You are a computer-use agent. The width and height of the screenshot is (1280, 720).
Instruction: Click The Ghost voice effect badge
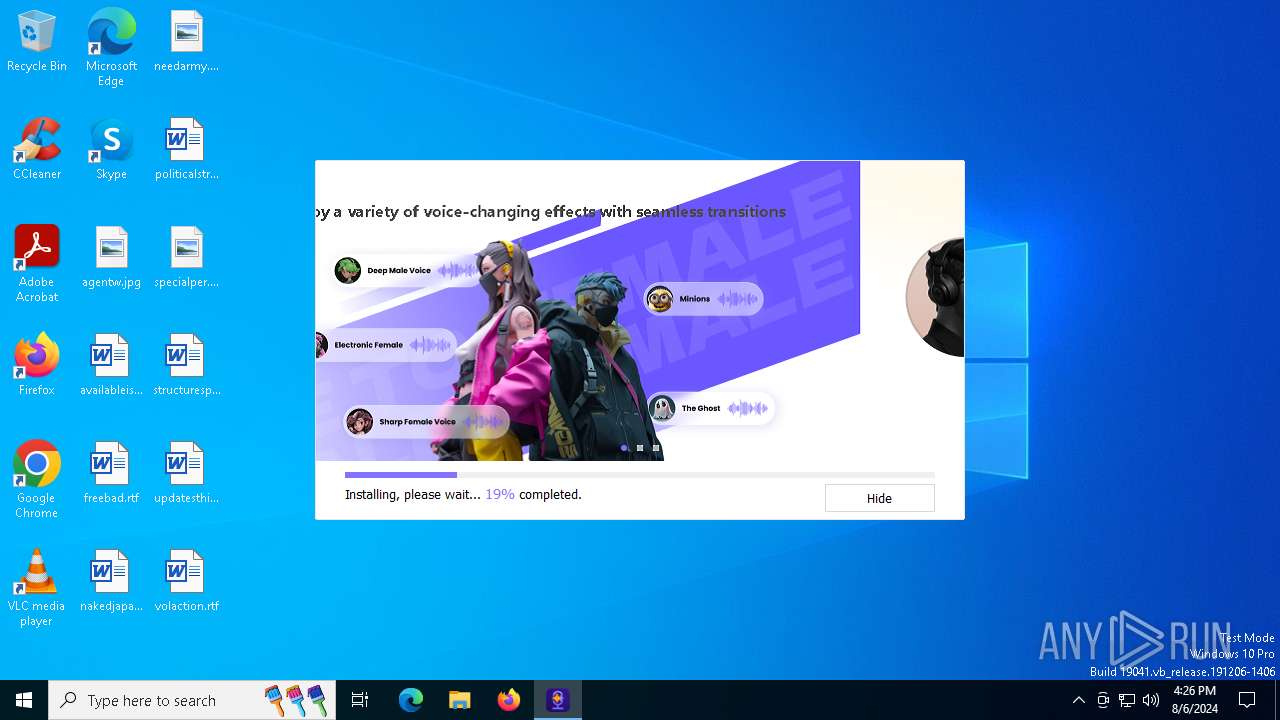[x=710, y=408]
